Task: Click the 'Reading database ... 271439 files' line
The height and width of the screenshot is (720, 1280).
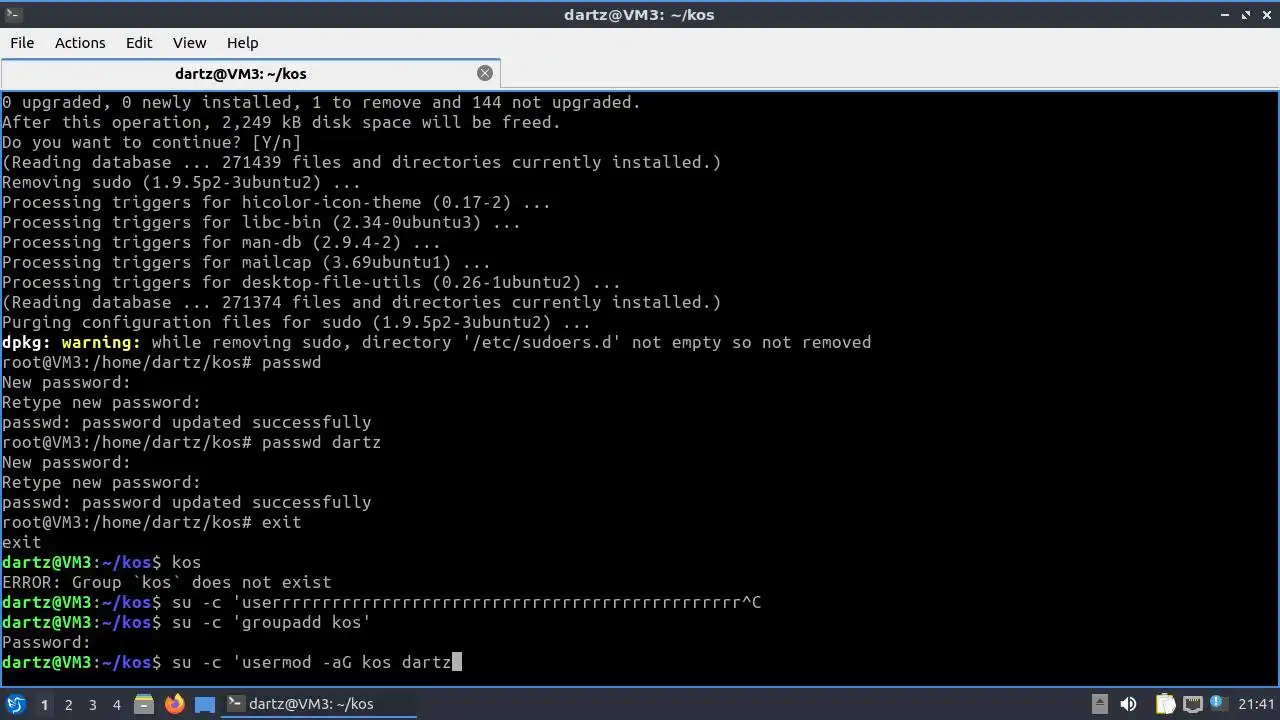Action: pos(361,162)
